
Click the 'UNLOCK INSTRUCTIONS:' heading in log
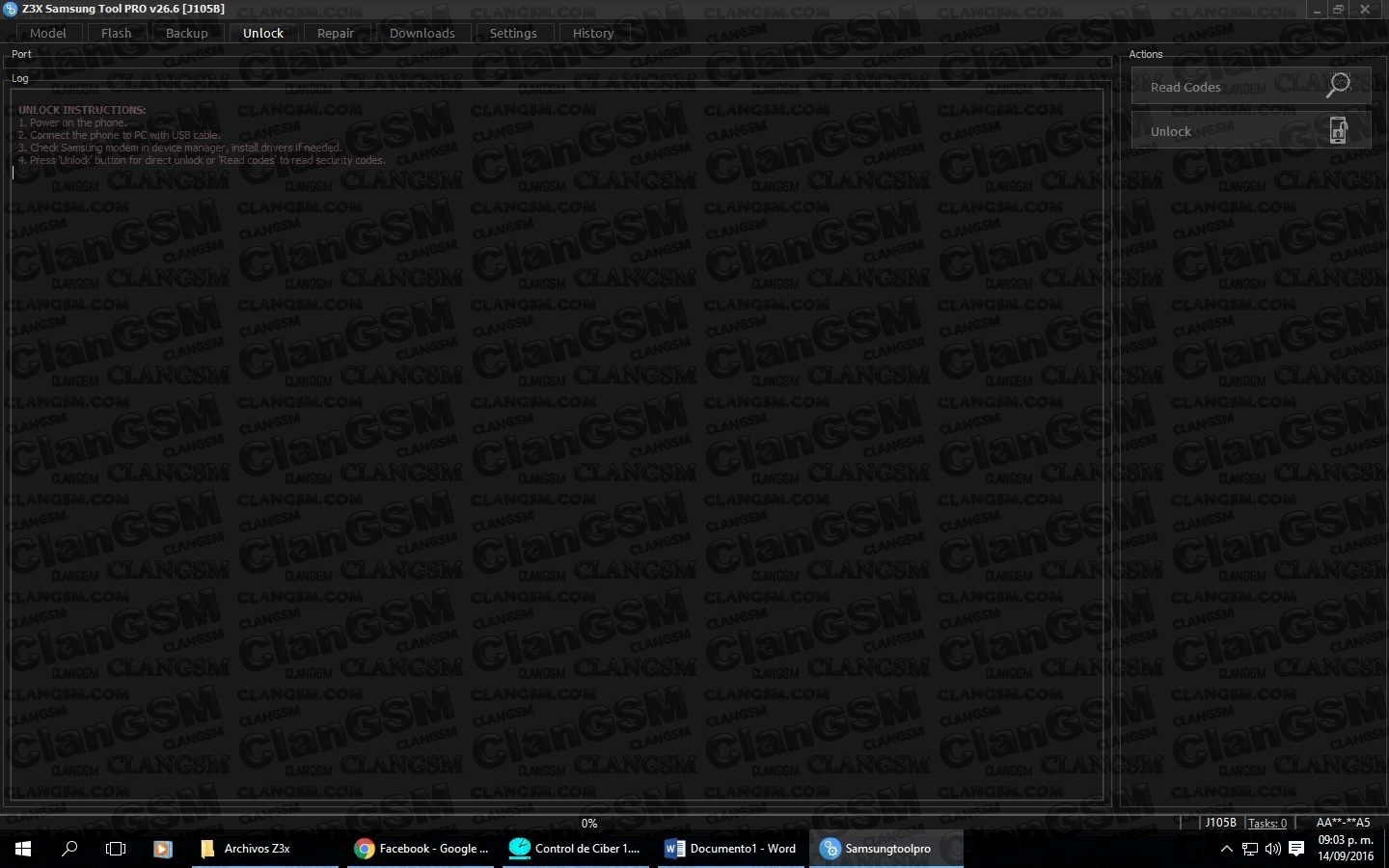(x=82, y=110)
